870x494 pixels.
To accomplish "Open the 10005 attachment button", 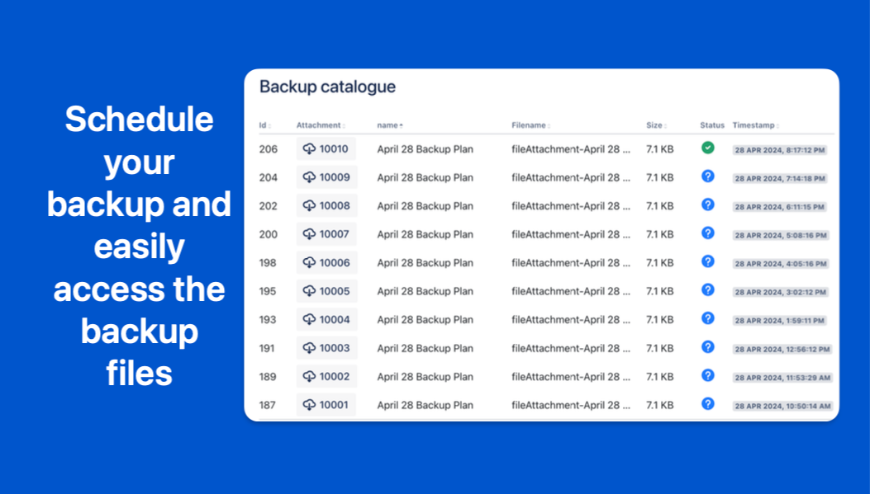I will [326, 291].
